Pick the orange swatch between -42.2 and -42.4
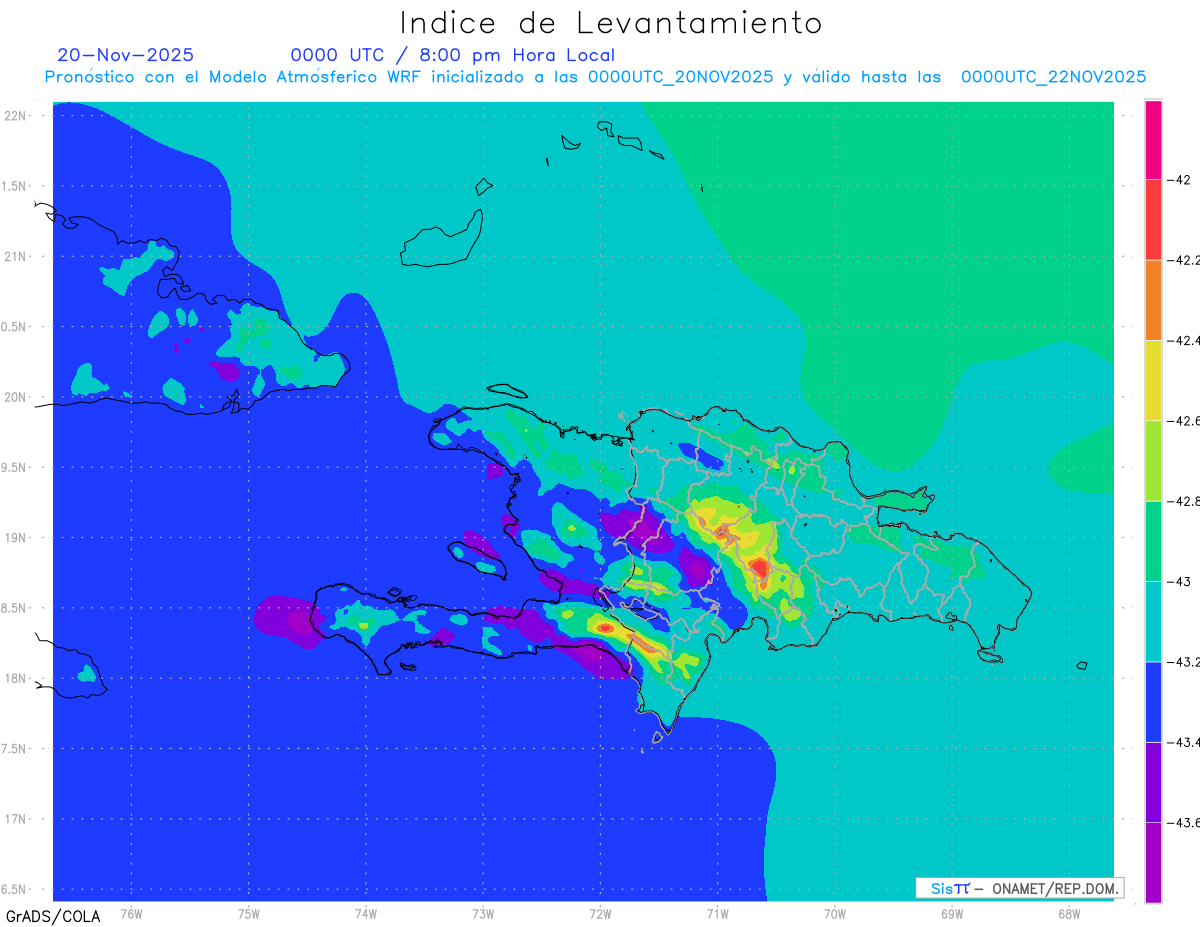1200x927 pixels. click(1153, 300)
